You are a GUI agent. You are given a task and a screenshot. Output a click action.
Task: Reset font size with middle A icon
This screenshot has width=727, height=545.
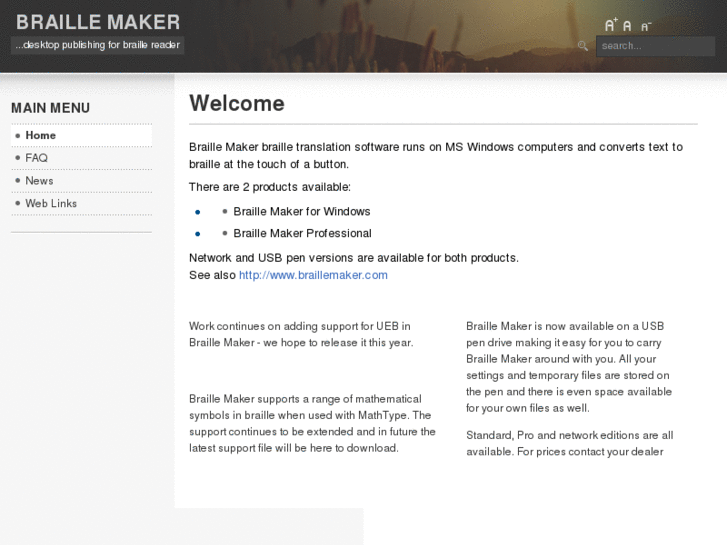coord(627,26)
